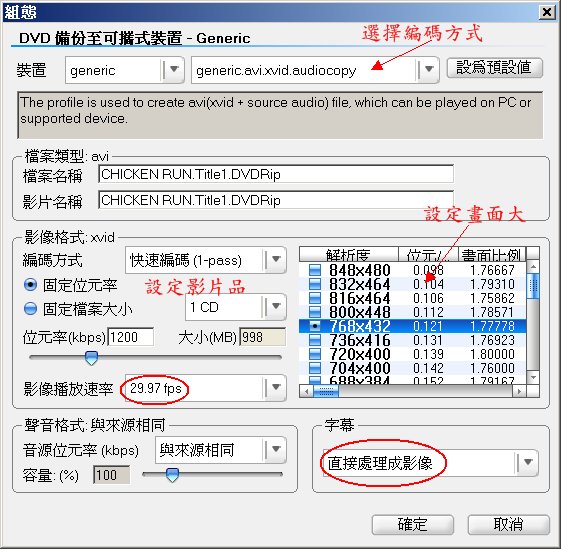Click the 736x416 resolution row icon
Viewport: 561px width, 549px height.
(x=315, y=340)
